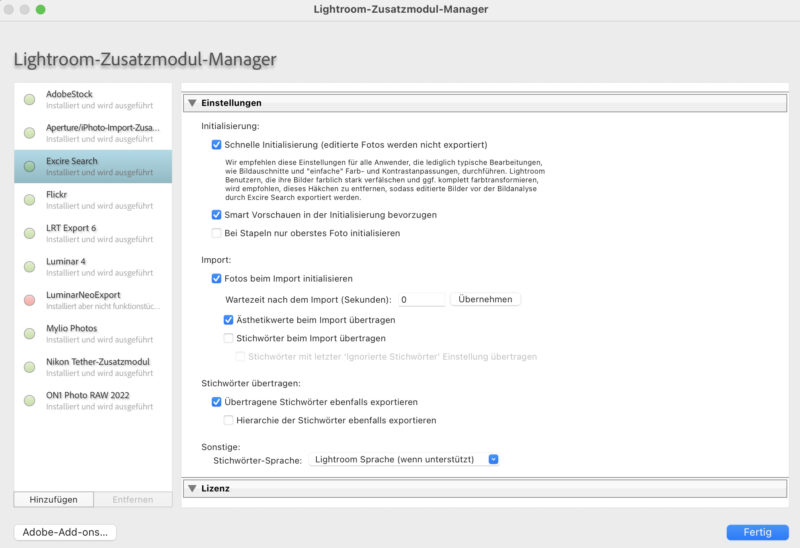Click the Mylio Photos status circle

(30, 334)
